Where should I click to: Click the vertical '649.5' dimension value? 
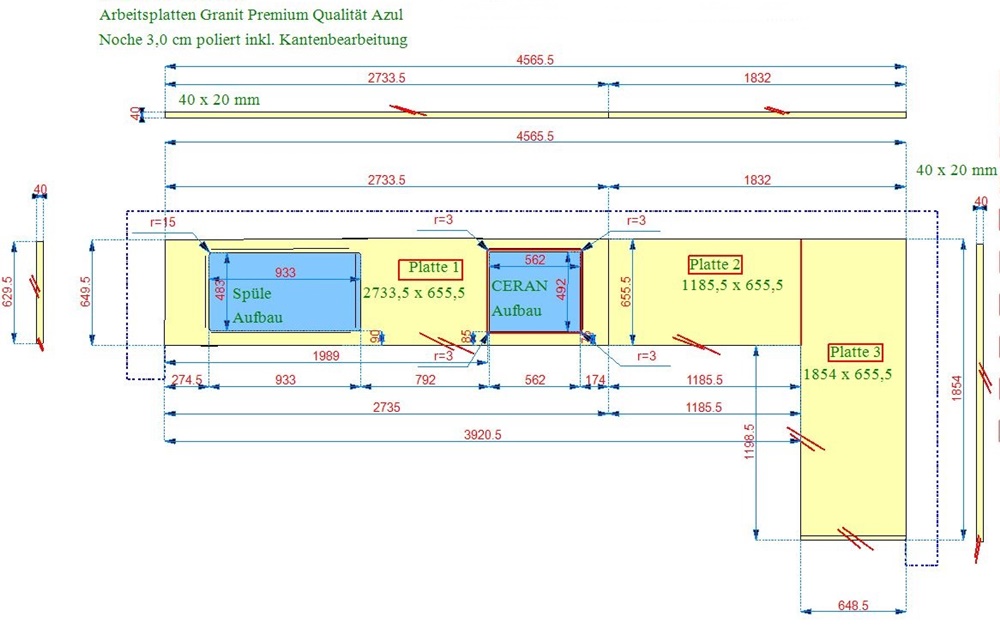point(85,291)
